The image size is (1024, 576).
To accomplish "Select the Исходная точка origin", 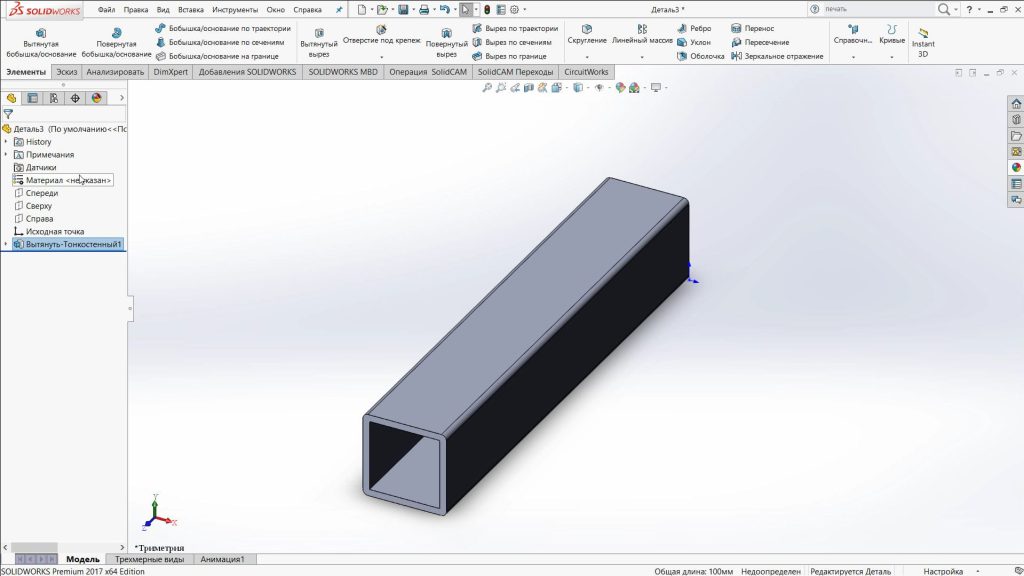I will tap(49, 231).
